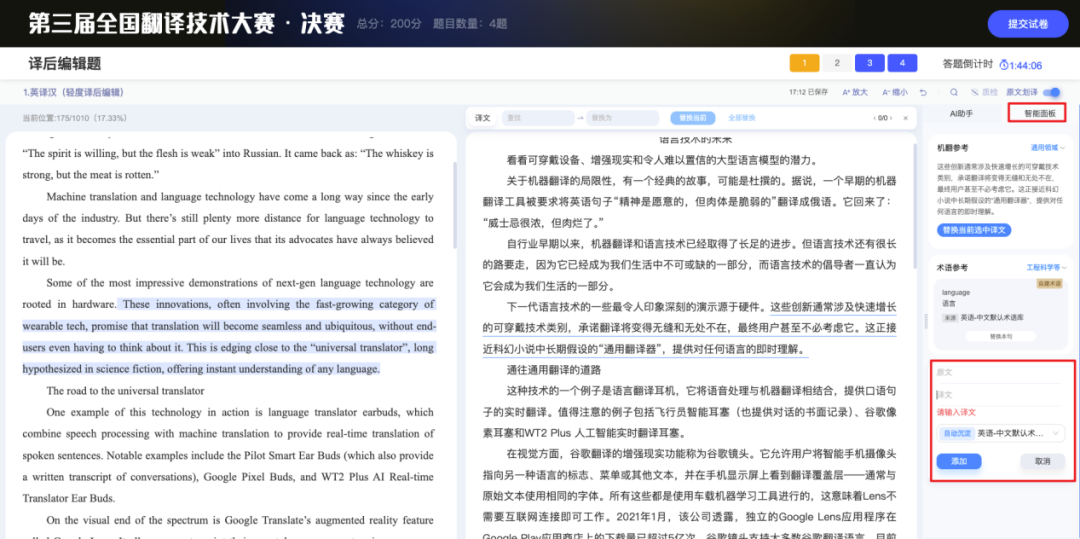The image size is (1080, 539).
Task: Run quality check 质检
Action: coord(984,92)
